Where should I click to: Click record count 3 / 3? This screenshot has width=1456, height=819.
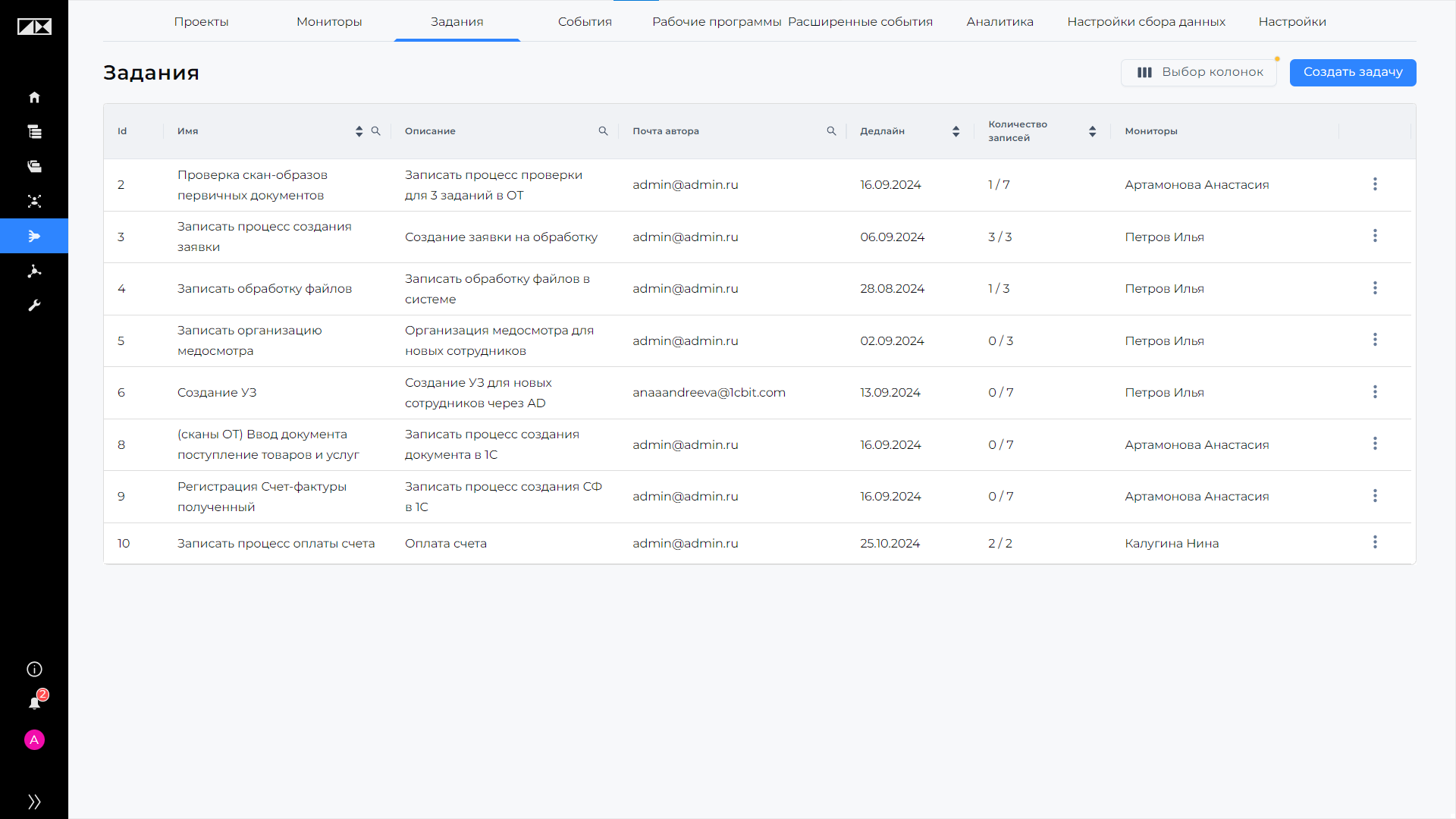(x=999, y=237)
